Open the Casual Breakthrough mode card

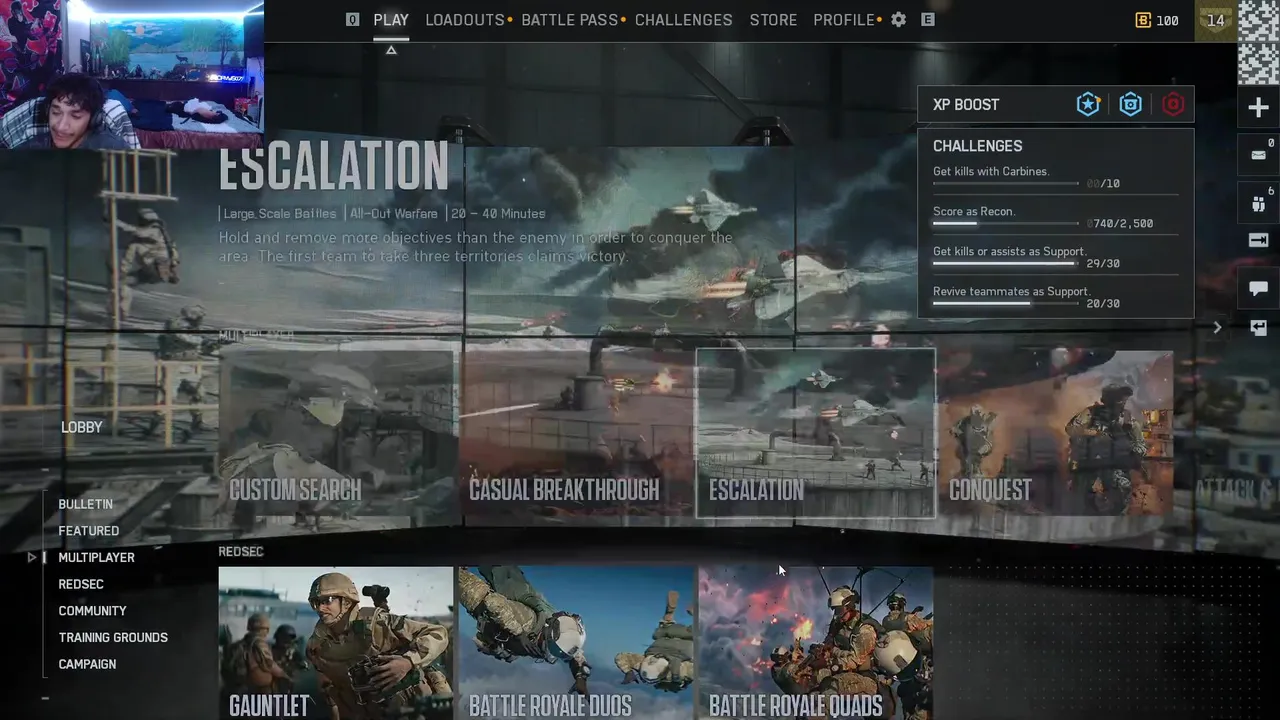click(x=576, y=433)
